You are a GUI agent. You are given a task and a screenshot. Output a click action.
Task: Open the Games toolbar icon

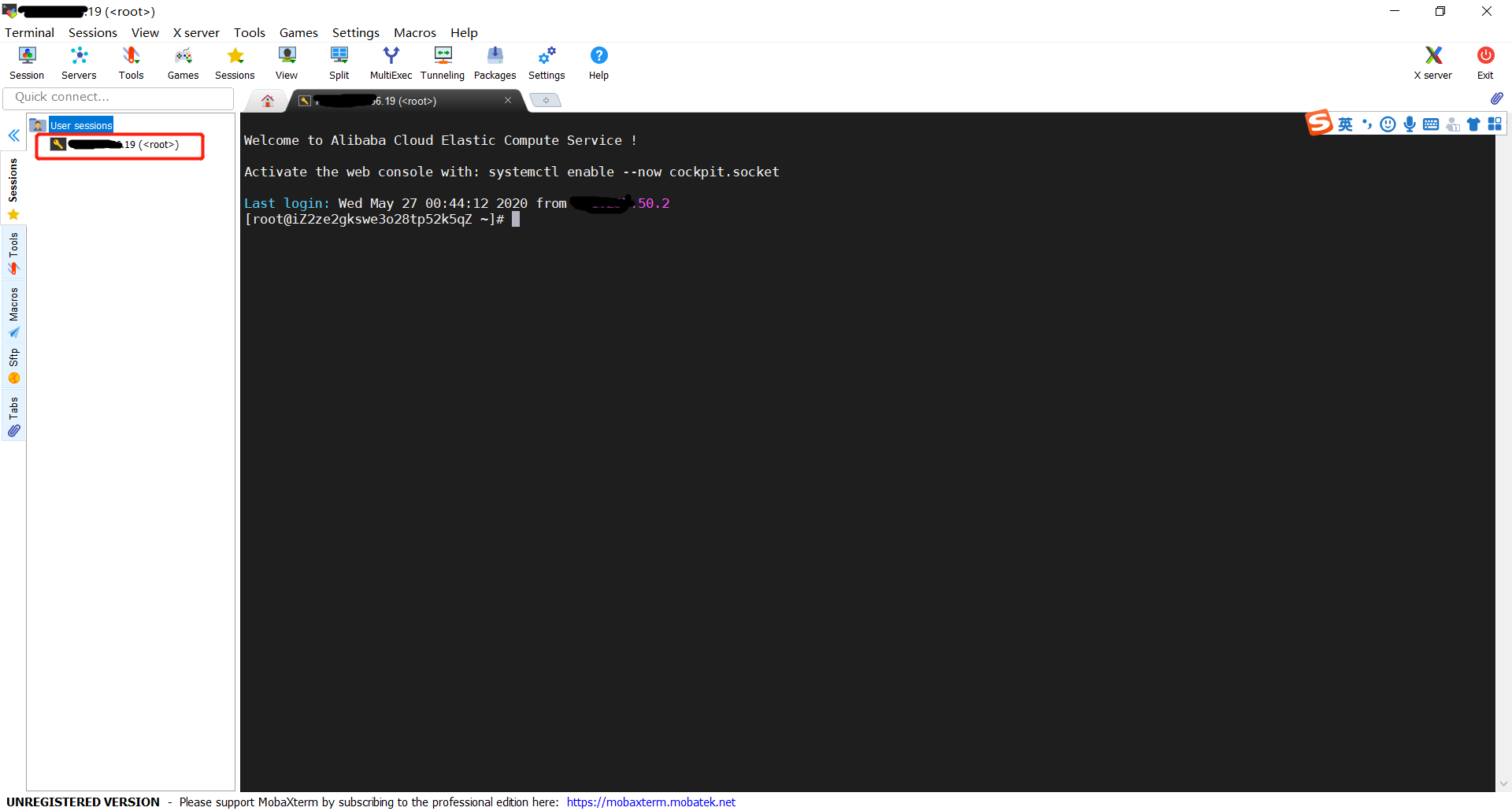click(183, 62)
